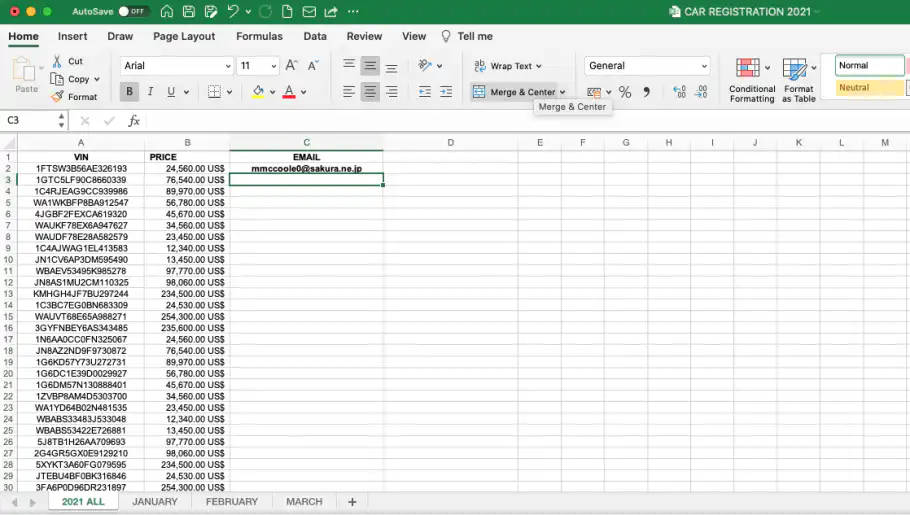Open the Insert ribbon tab
The height and width of the screenshot is (515, 910).
(x=73, y=36)
